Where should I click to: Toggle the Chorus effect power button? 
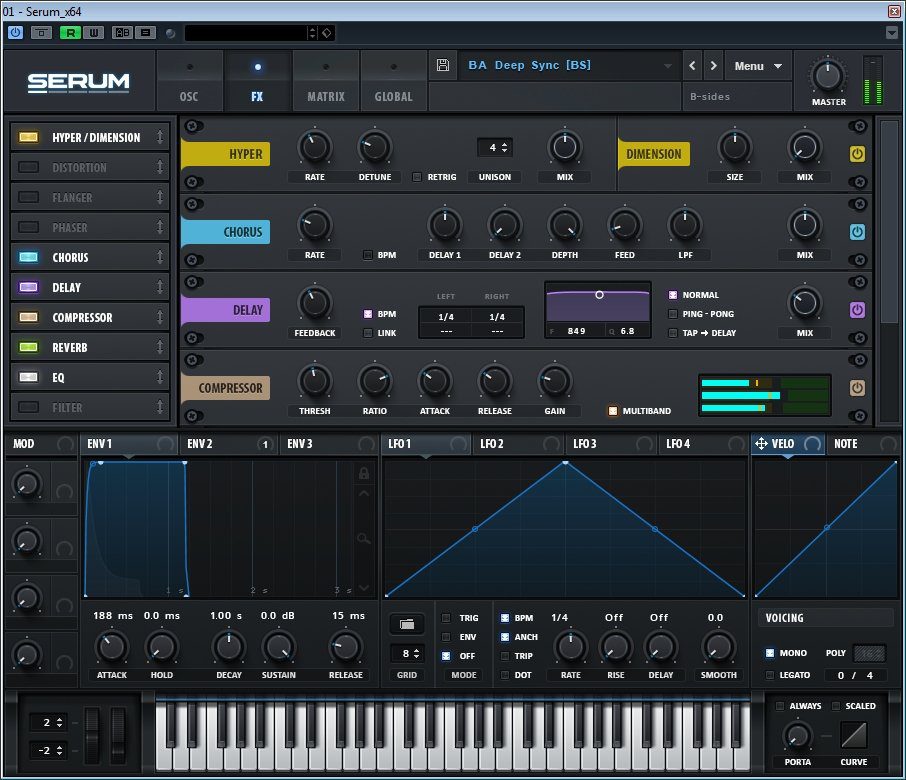(x=857, y=232)
